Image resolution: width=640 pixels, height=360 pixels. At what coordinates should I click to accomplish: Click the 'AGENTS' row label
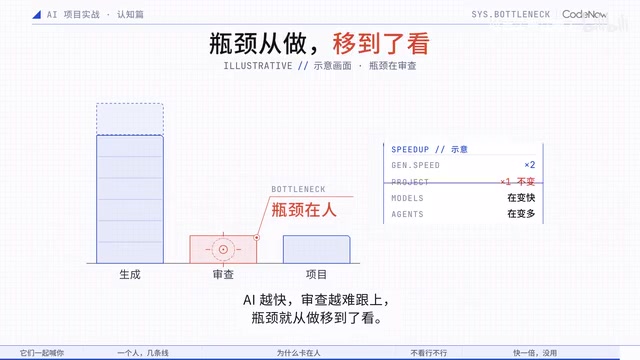[x=407, y=214]
